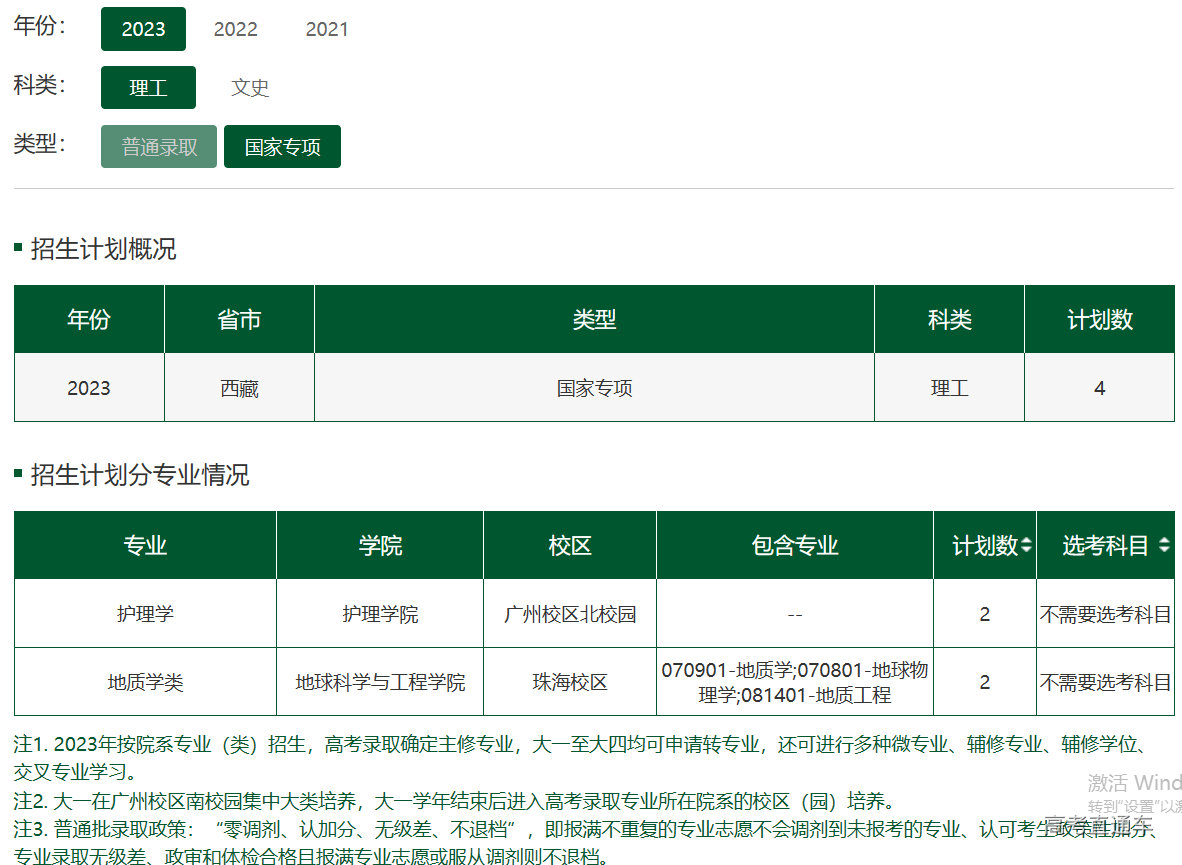Viewport: 1182px width, 865px height.
Task: Click the sort arrows beside 选考科目
Action: (1163, 546)
